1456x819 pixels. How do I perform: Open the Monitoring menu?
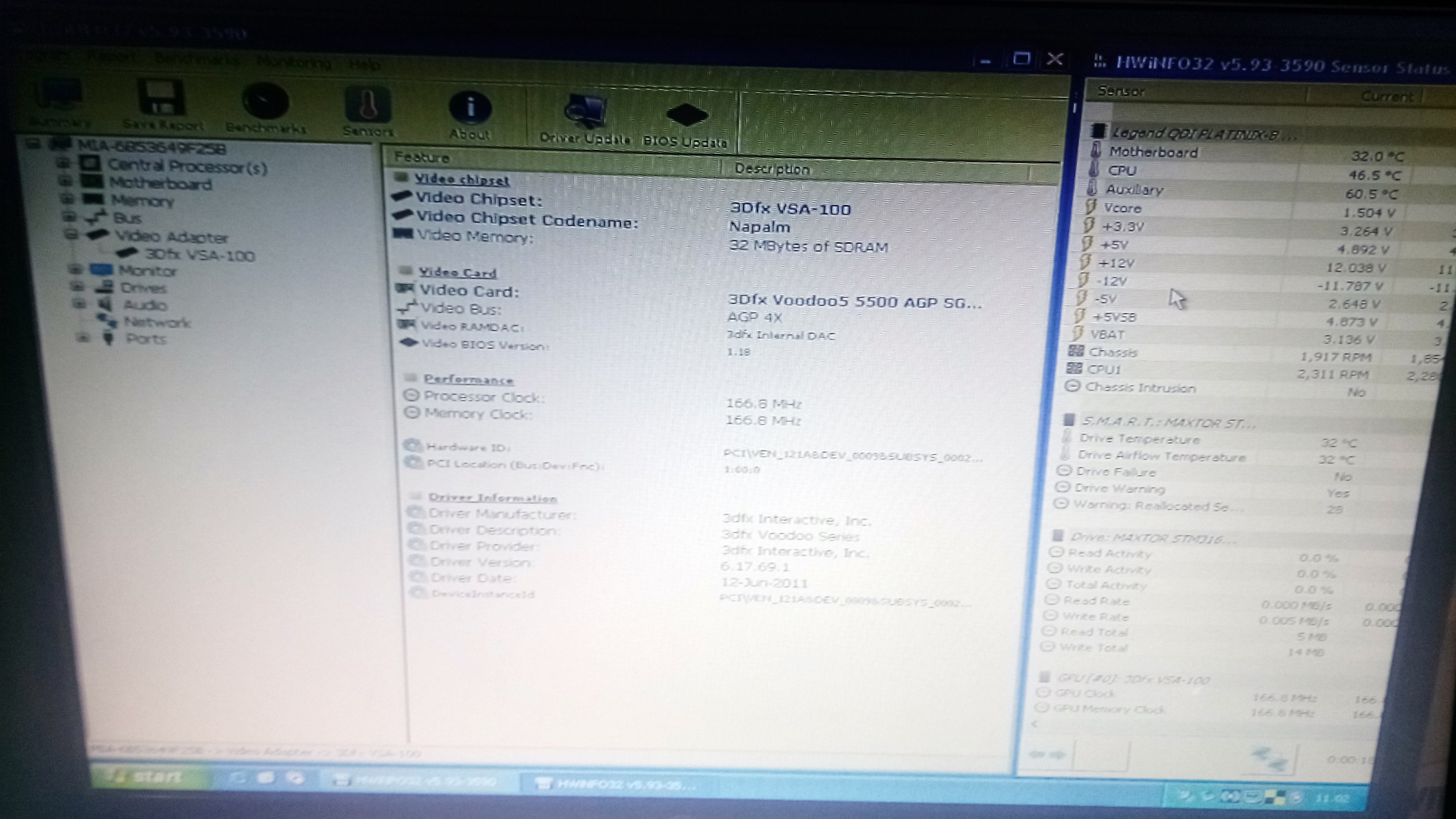294,62
